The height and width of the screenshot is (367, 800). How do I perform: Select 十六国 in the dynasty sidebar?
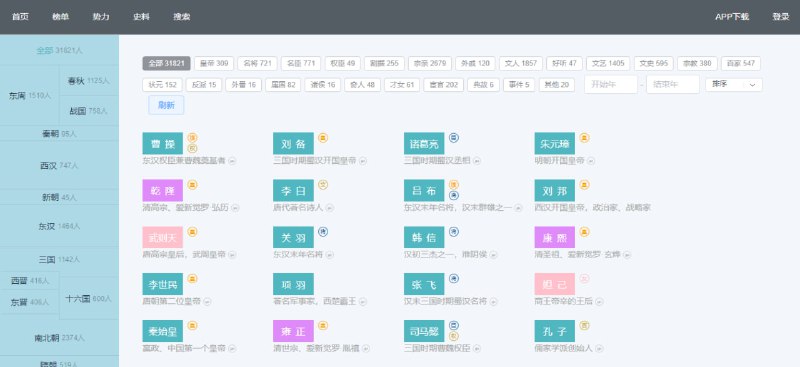coord(89,299)
